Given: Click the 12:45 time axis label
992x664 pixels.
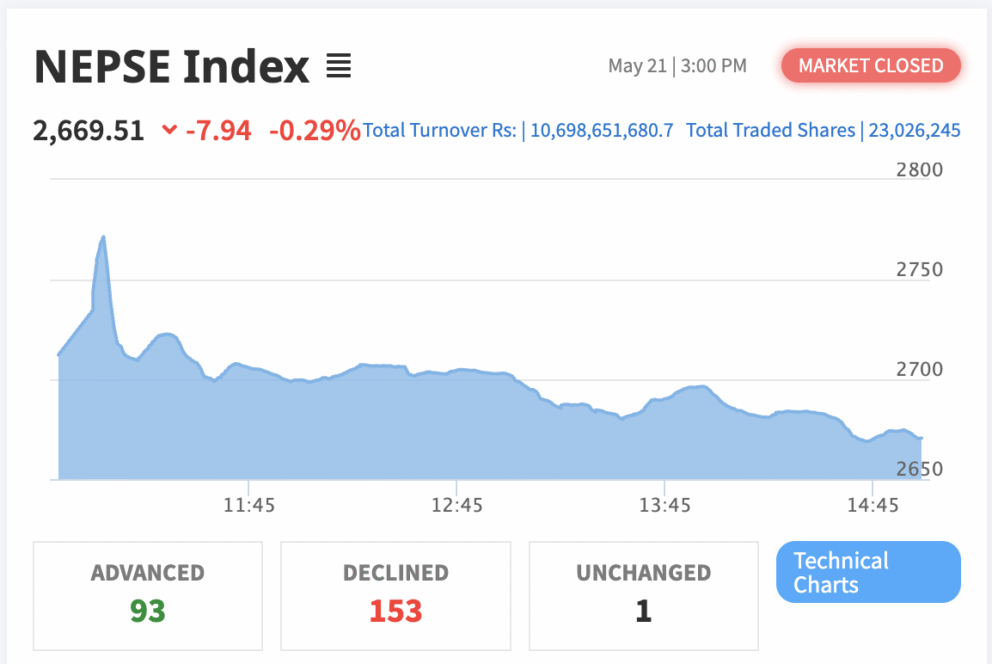Looking at the screenshot, I should click(457, 505).
